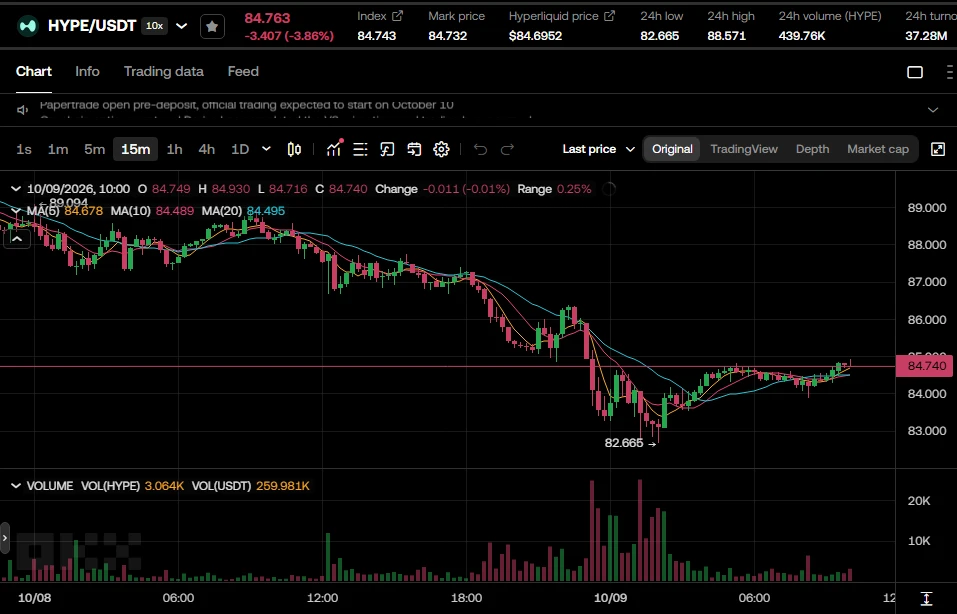Open the Index external link icon

tap(397, 16)
